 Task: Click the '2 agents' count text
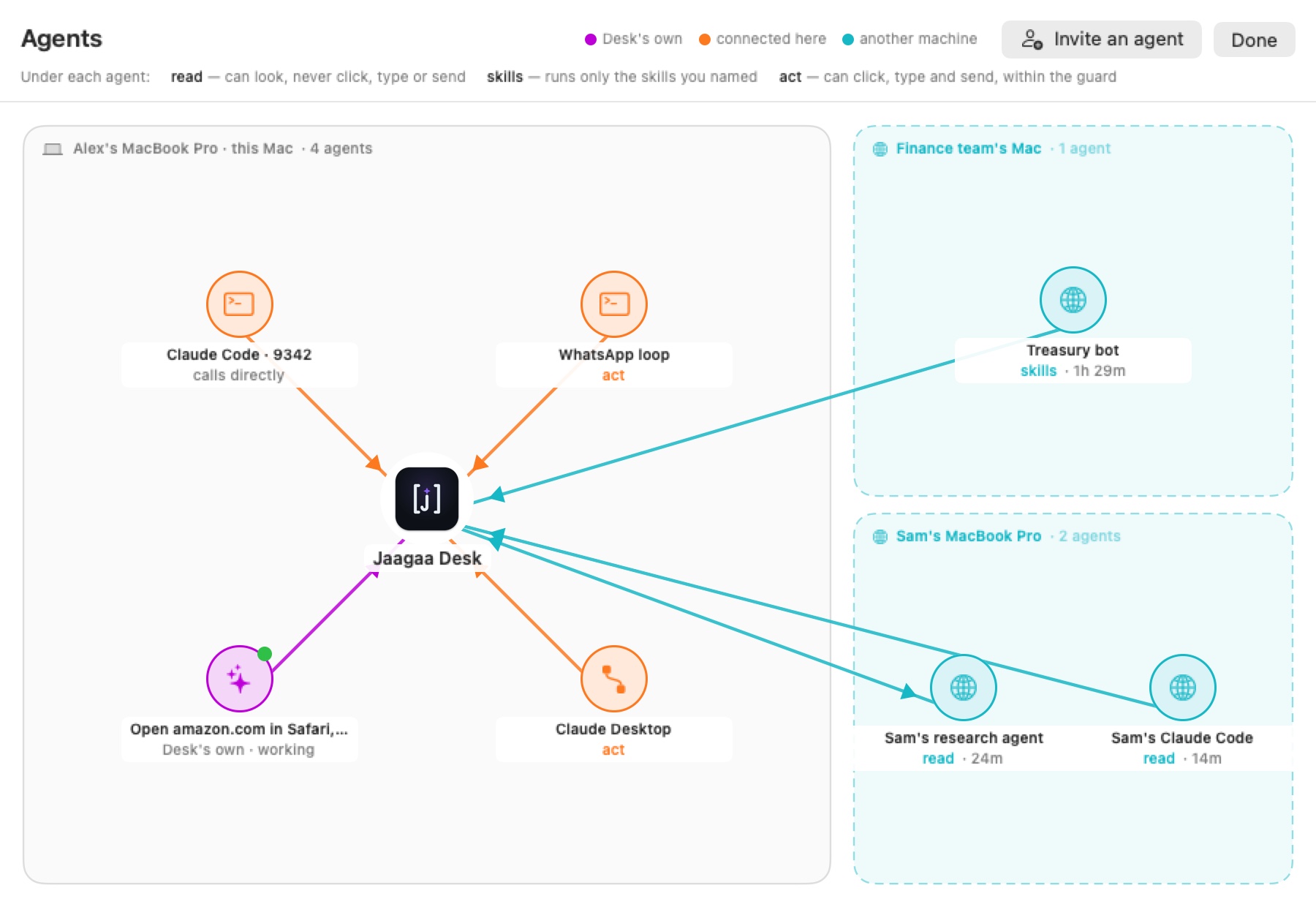(x=1089, y=536)
